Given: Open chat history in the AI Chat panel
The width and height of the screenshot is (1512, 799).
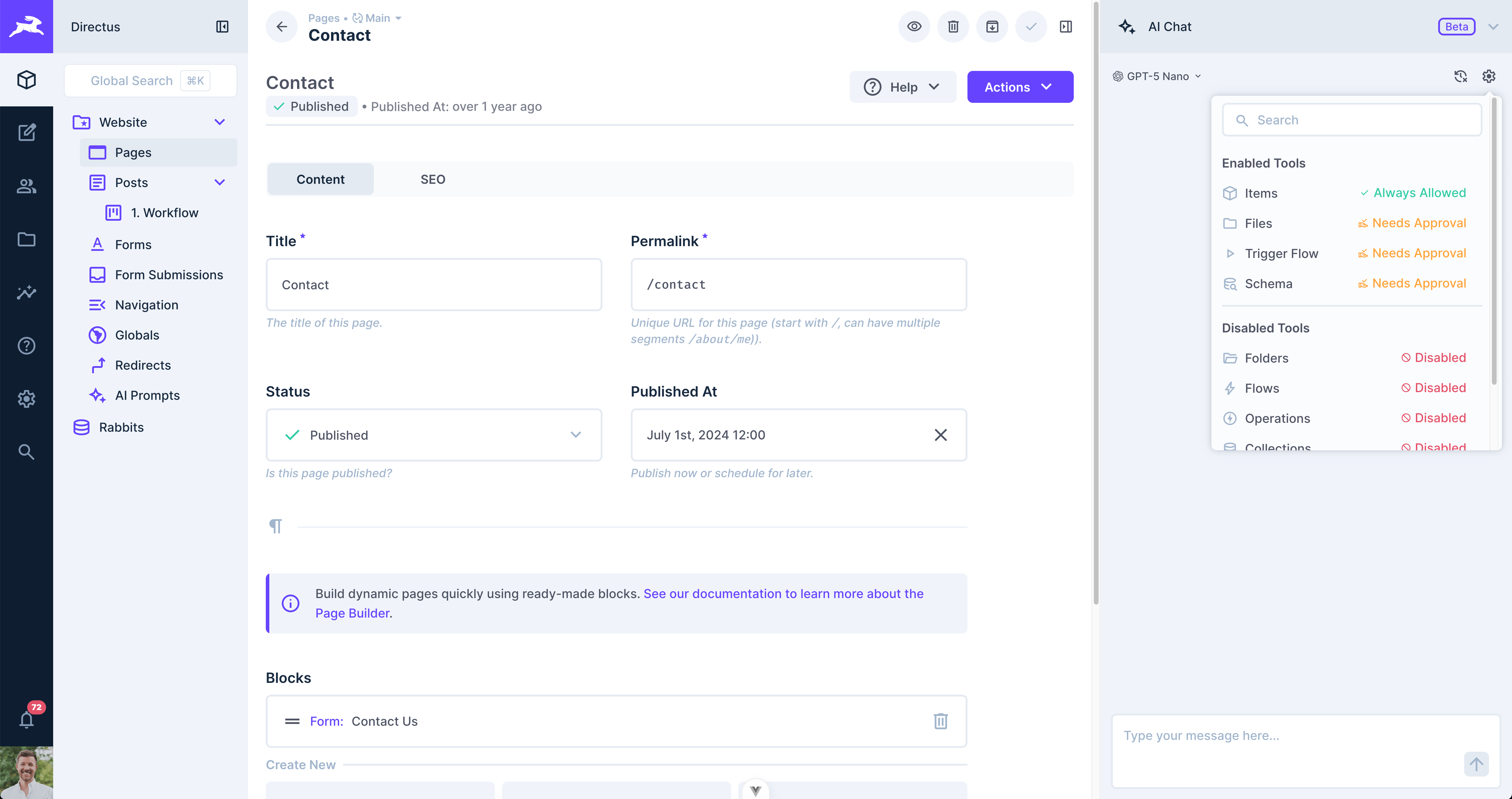Looking at the screenshot, I should [1461, 76].
